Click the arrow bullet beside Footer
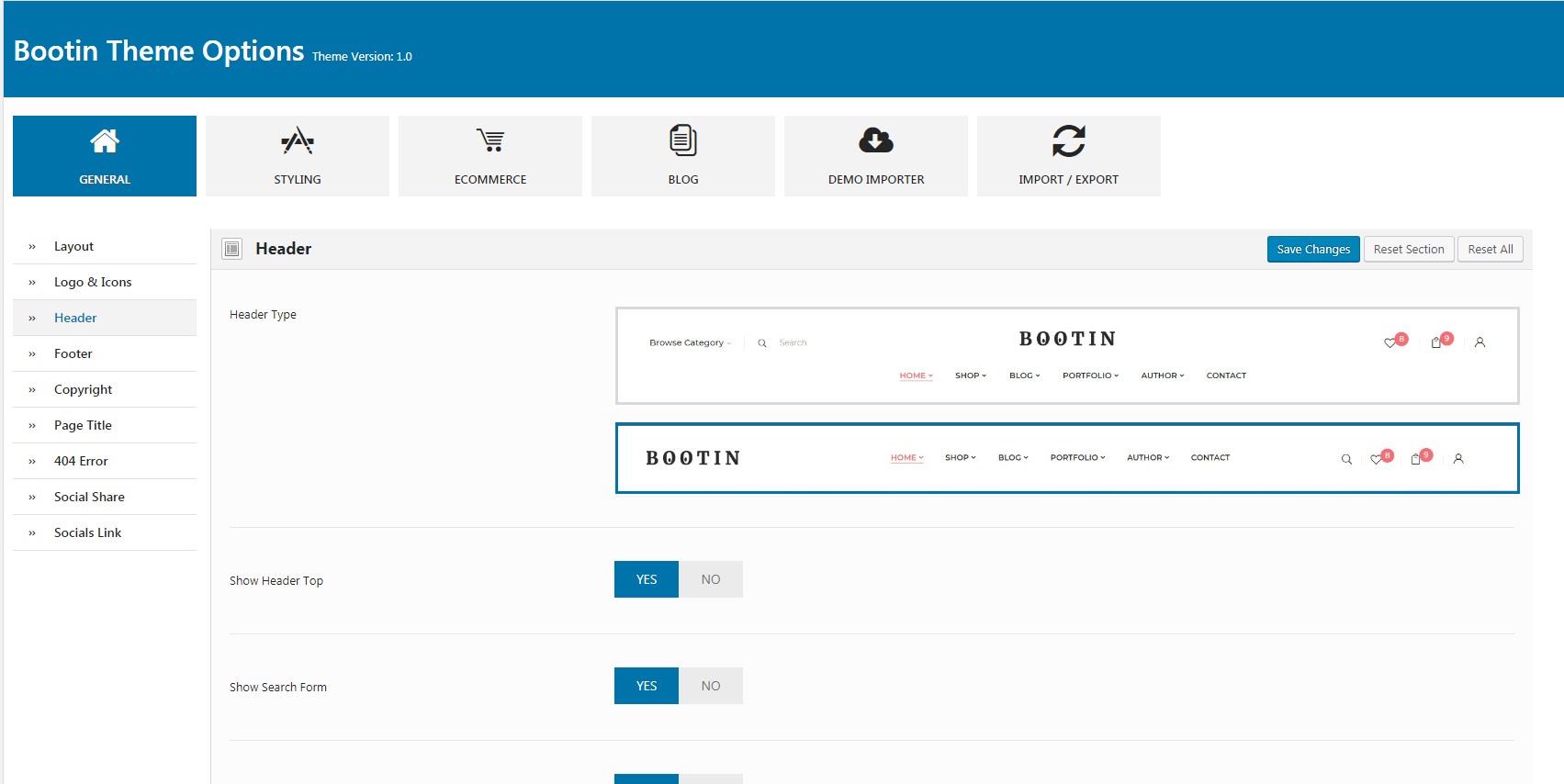Viewport: 1564px width, 784px height. [x=32, y=353]
